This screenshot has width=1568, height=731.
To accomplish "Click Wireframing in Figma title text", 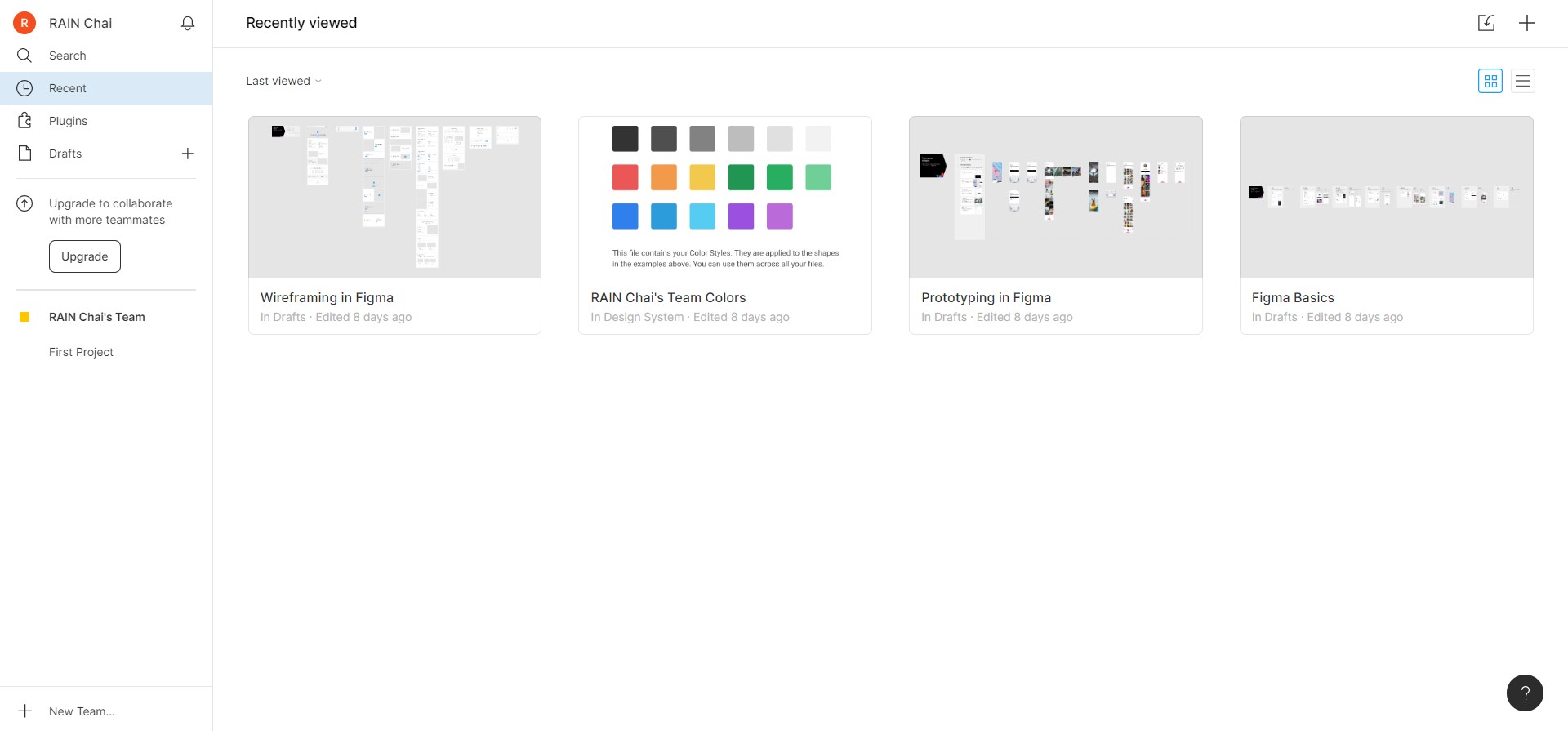I will click(x=327, y=297).
